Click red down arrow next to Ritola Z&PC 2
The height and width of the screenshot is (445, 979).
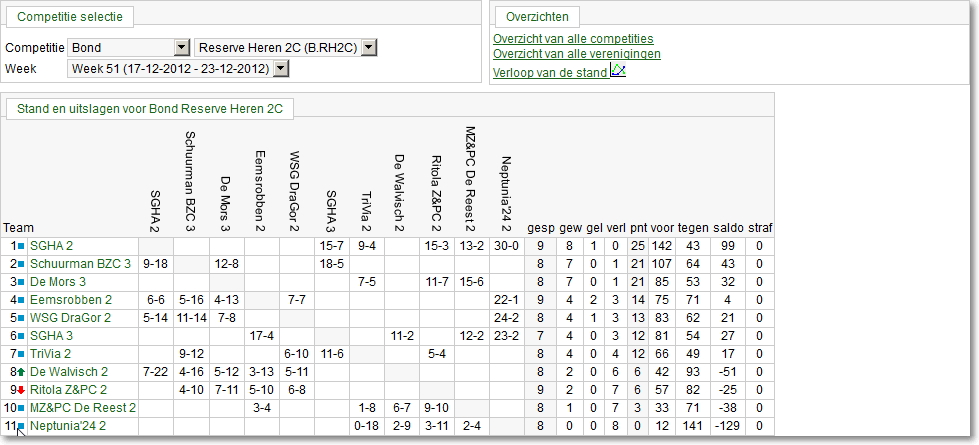pos(21,390)
